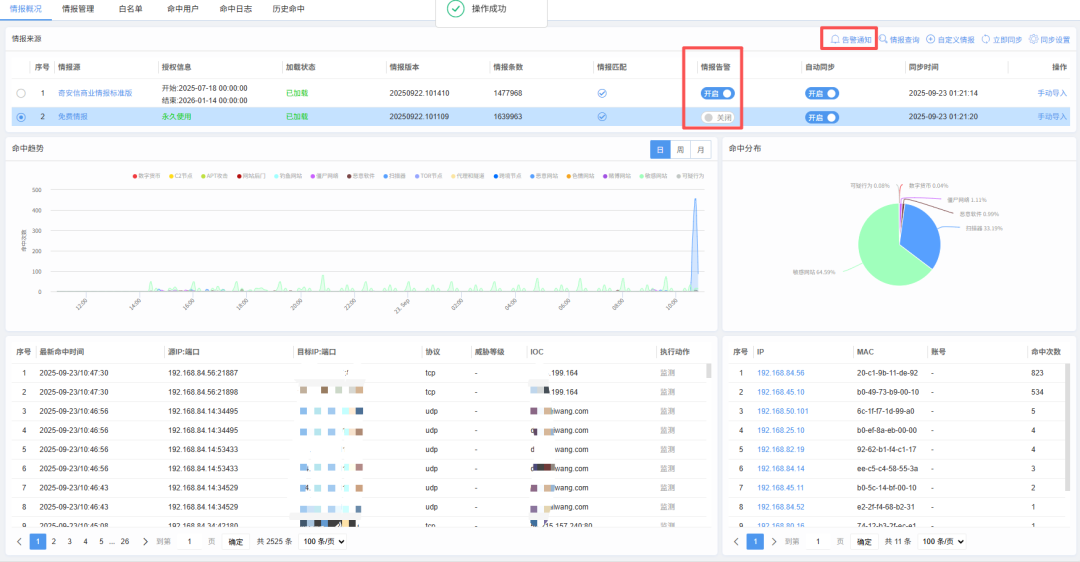
Task: Open the 100条/页 dropdown under hit log table
Action: click(324, 541)
